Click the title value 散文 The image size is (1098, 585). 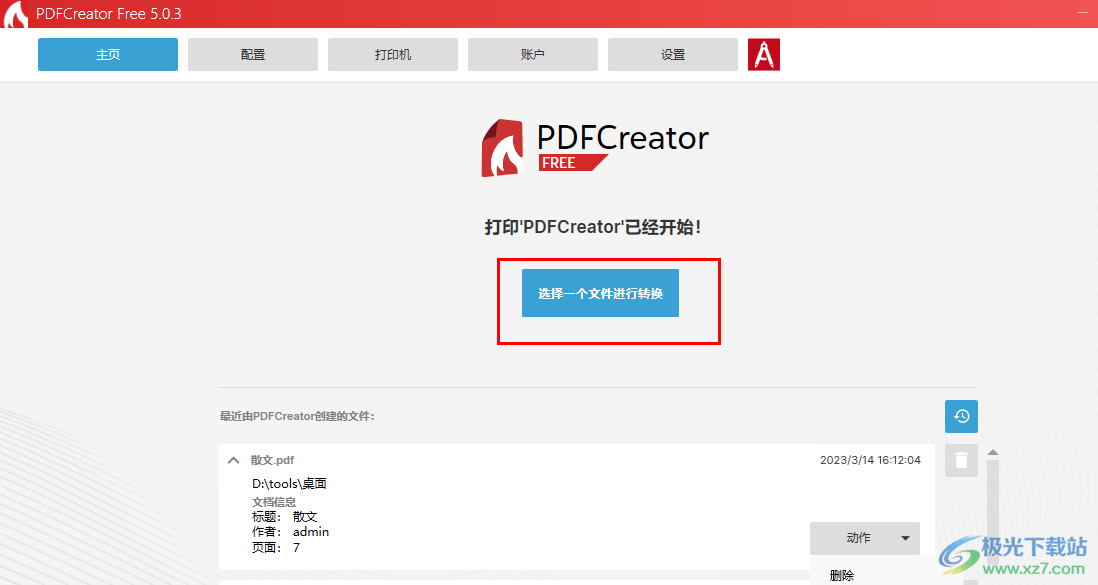click(x=305, y=516)
